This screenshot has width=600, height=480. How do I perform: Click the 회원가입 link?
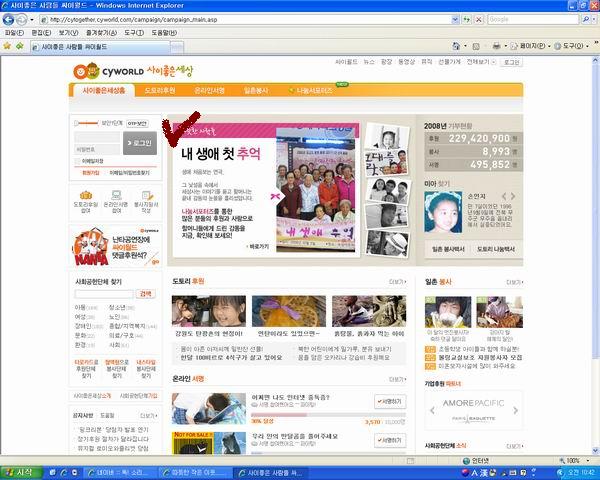(91, 173)
